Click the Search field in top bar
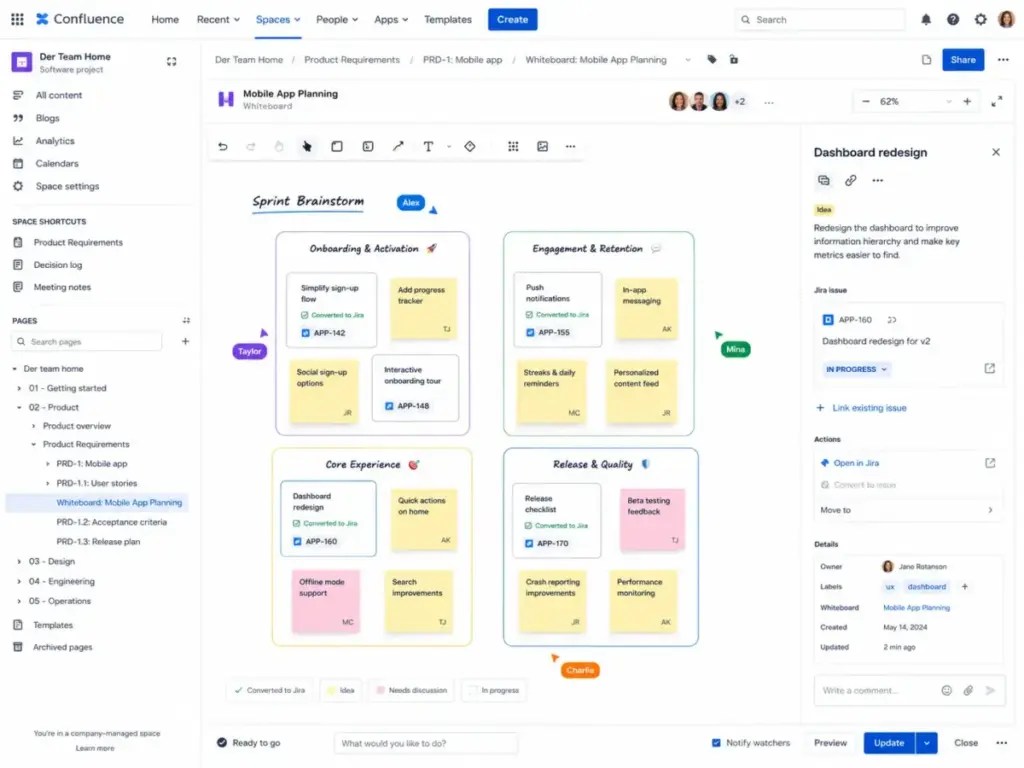Viewport: 1024px width, 768px height. coord(820,20)
